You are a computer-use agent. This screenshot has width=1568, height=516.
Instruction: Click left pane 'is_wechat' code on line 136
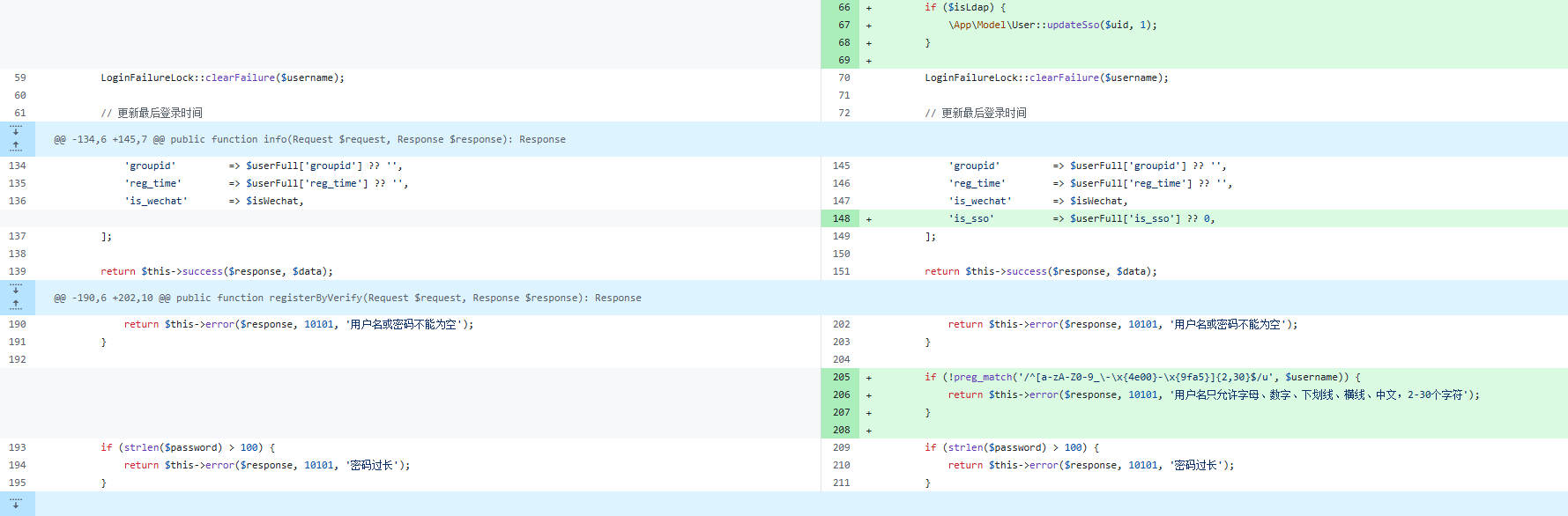214,201
